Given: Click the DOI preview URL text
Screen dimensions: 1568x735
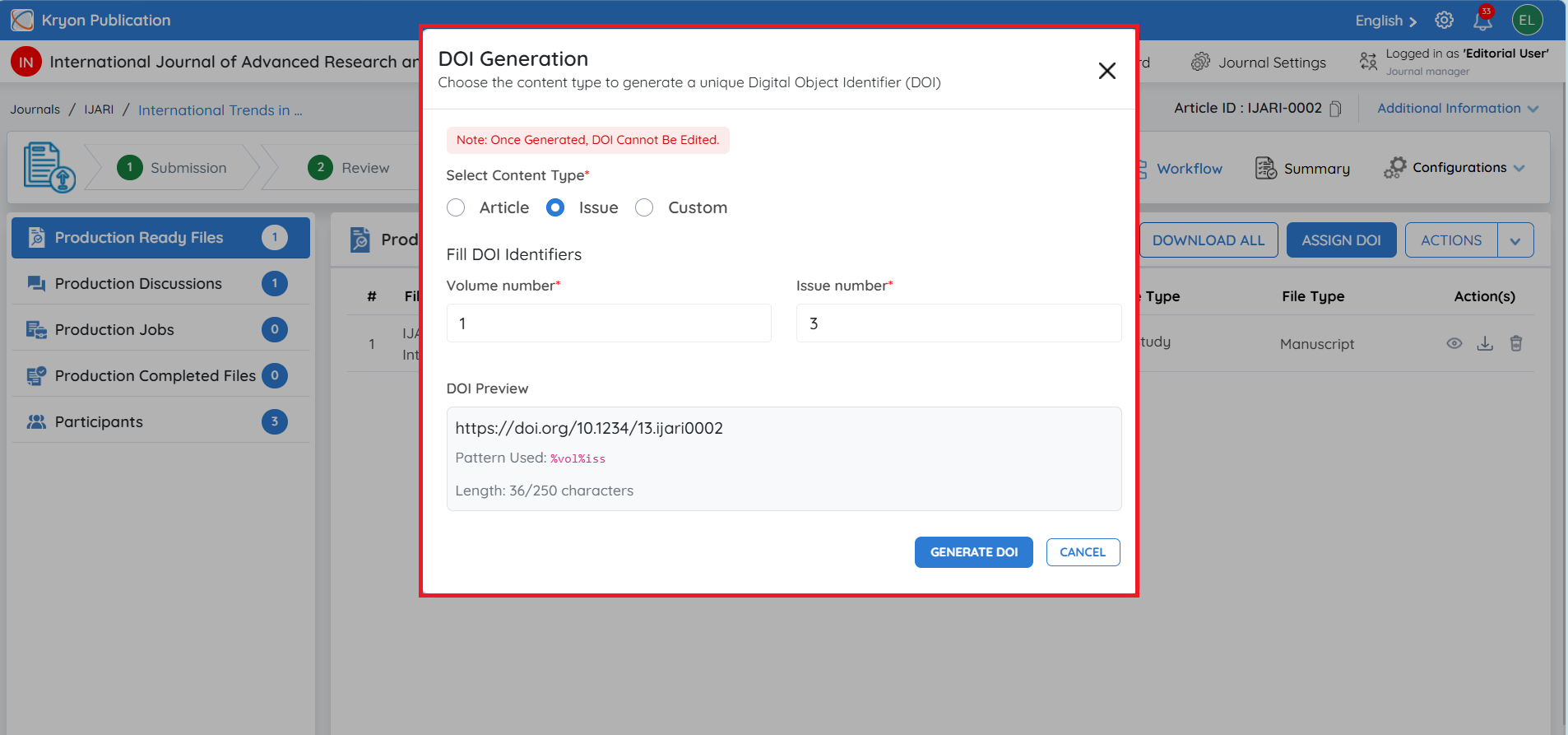Looking at the screenshot, I should click(x=589, y=428).
